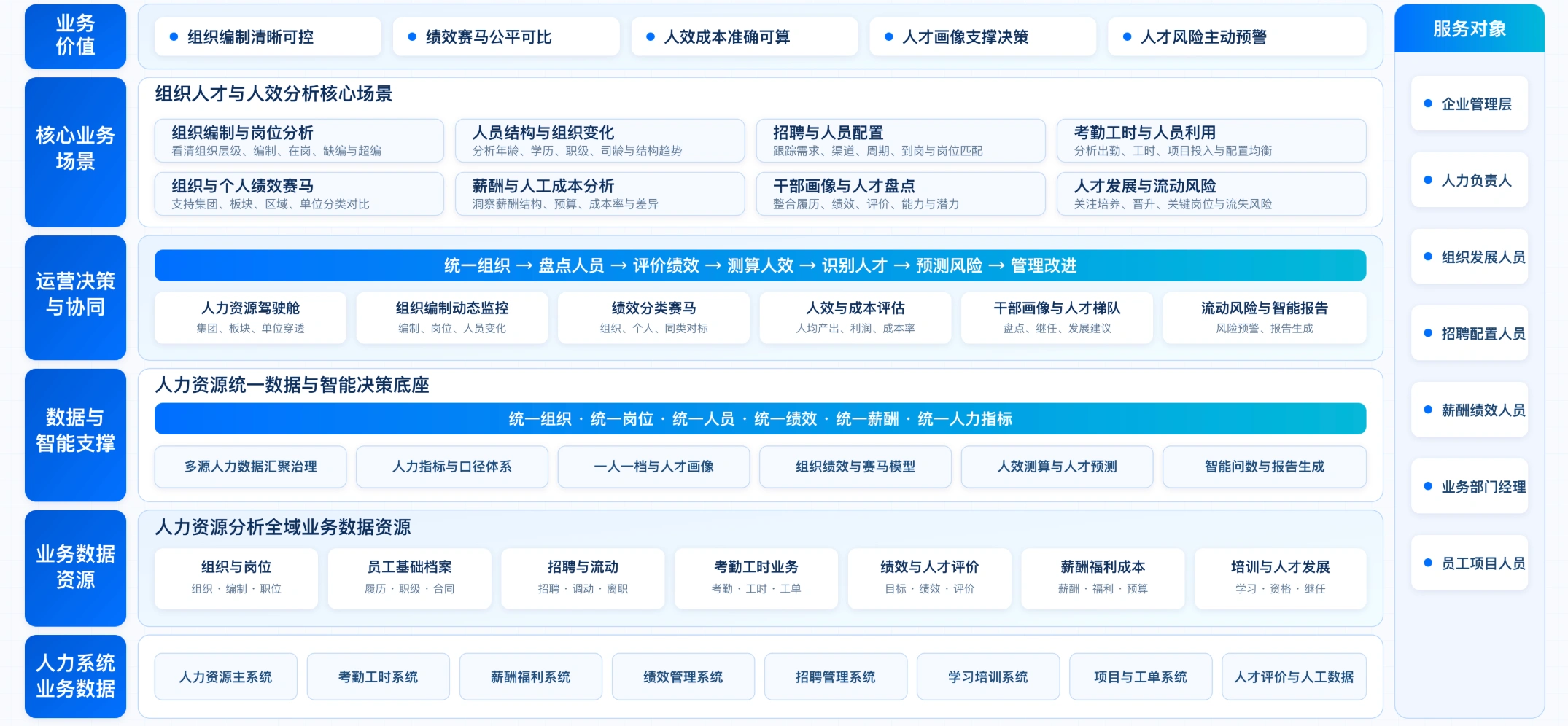The width and height of the screenshot is (1568, 726).
Task: Select 考勤工时系统 box
Action: 379,676
